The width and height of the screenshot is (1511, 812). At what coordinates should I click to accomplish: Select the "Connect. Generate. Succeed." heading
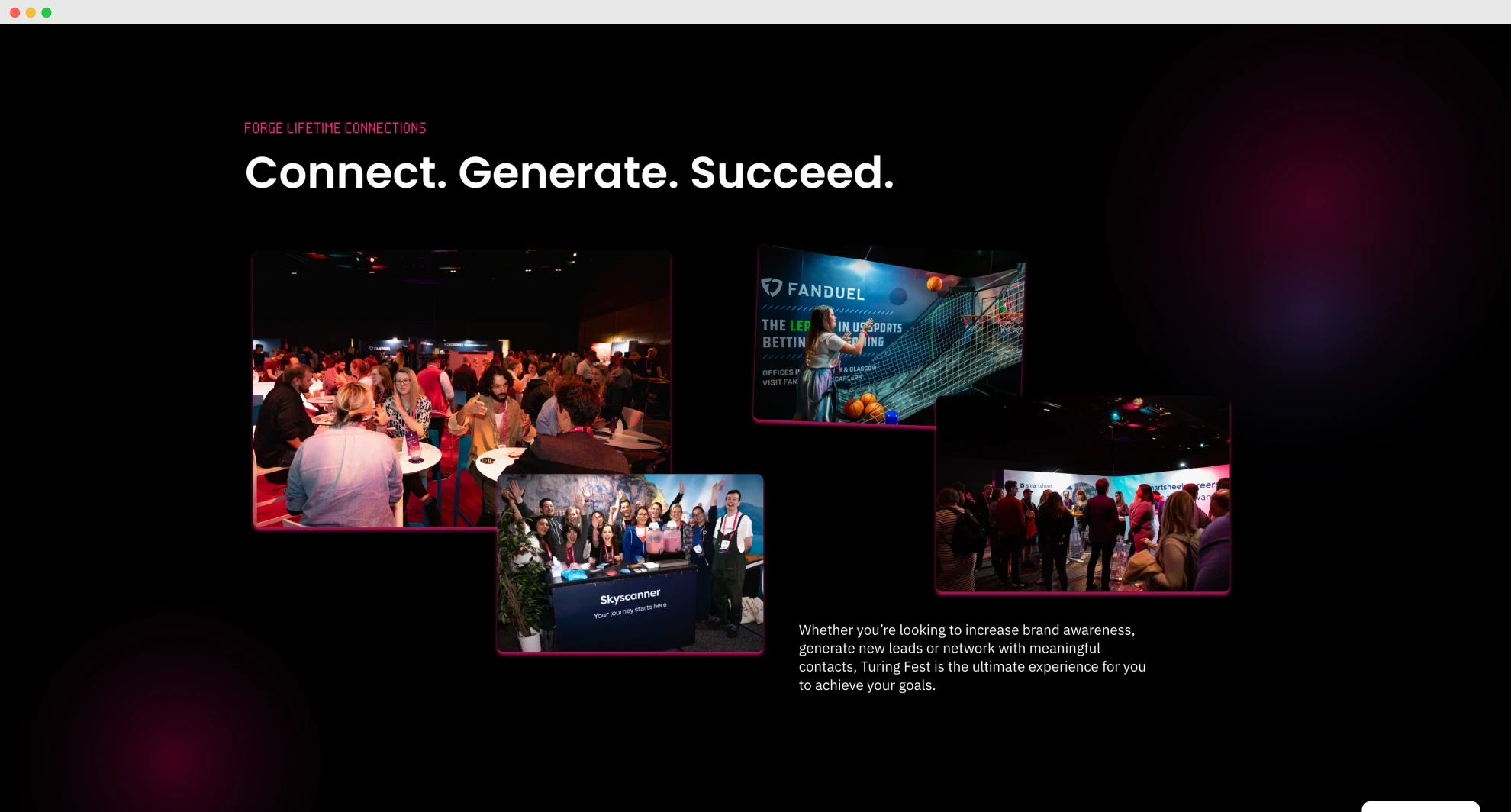569,172
